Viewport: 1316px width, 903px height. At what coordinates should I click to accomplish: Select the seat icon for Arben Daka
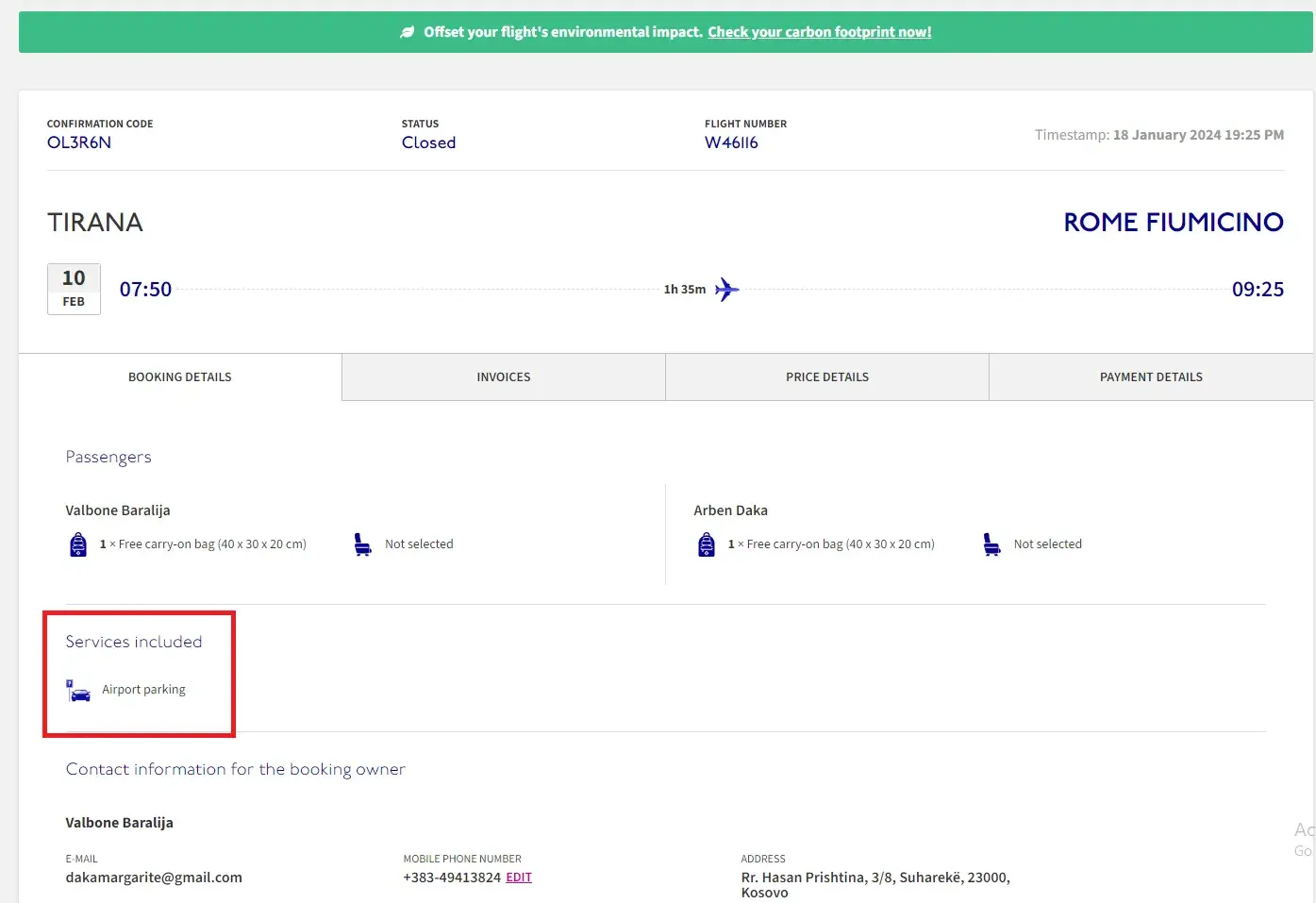(991, 544)
